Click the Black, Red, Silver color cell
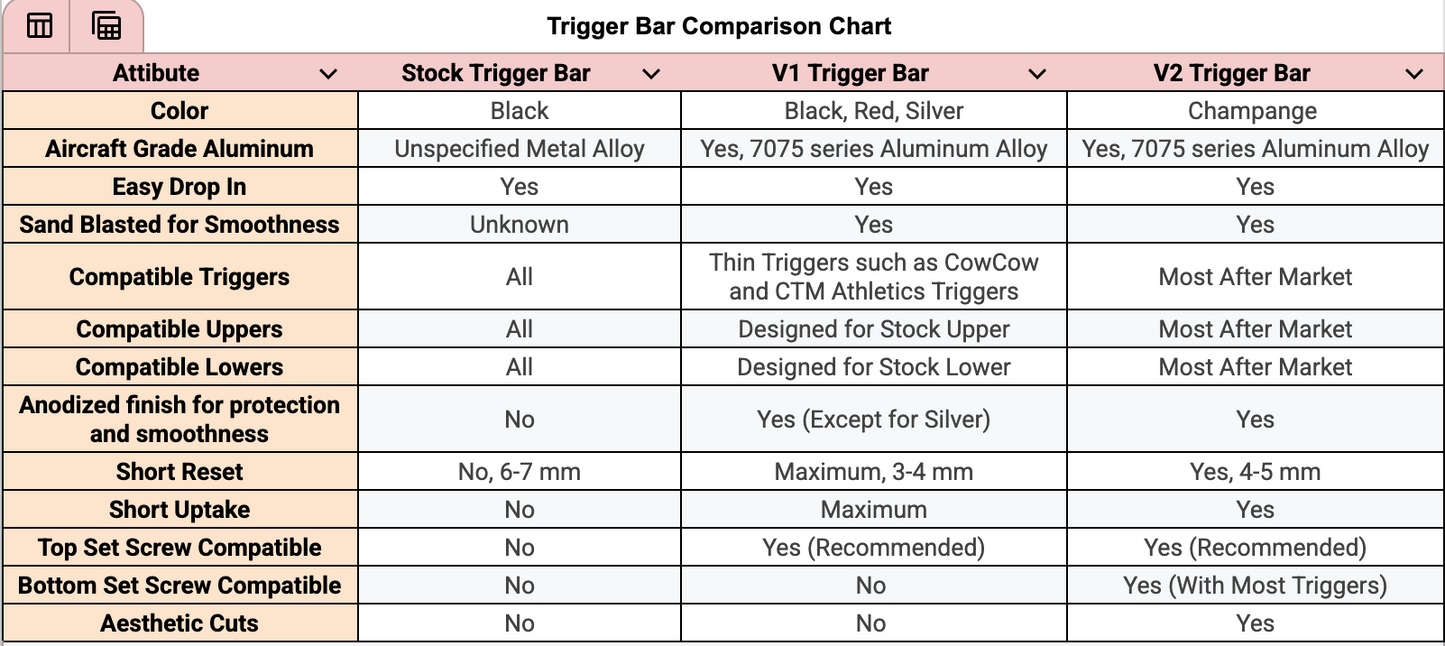 click(x=873, y=110)
